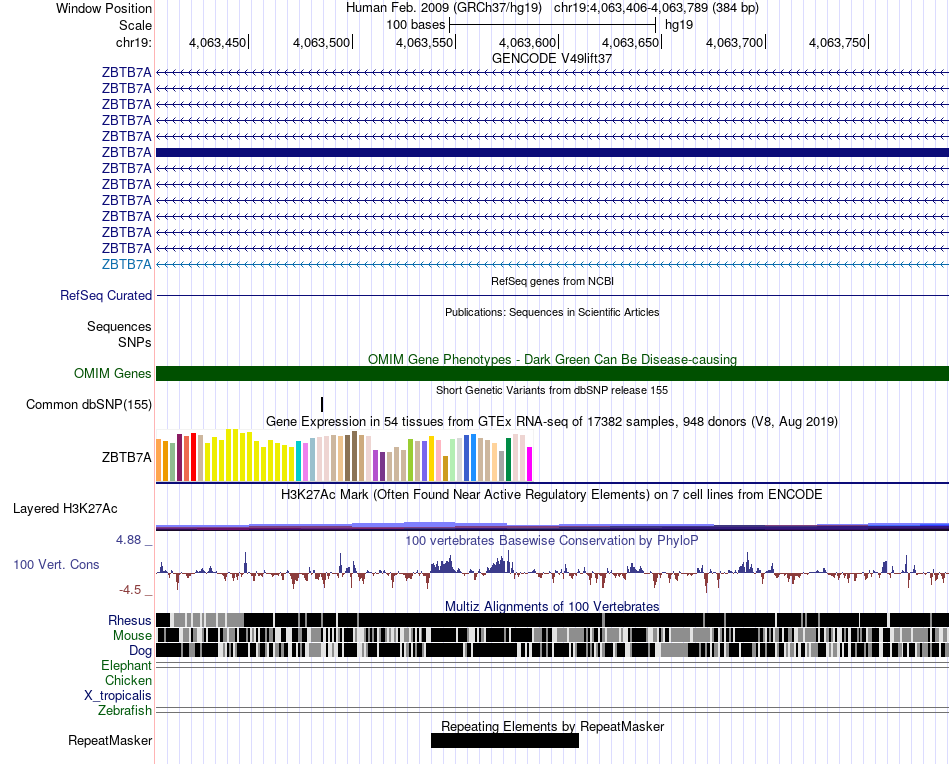Screen dimensions: 950x764
Task: Click the Common dbSNP(155) track label
Action: click(88, 405)
